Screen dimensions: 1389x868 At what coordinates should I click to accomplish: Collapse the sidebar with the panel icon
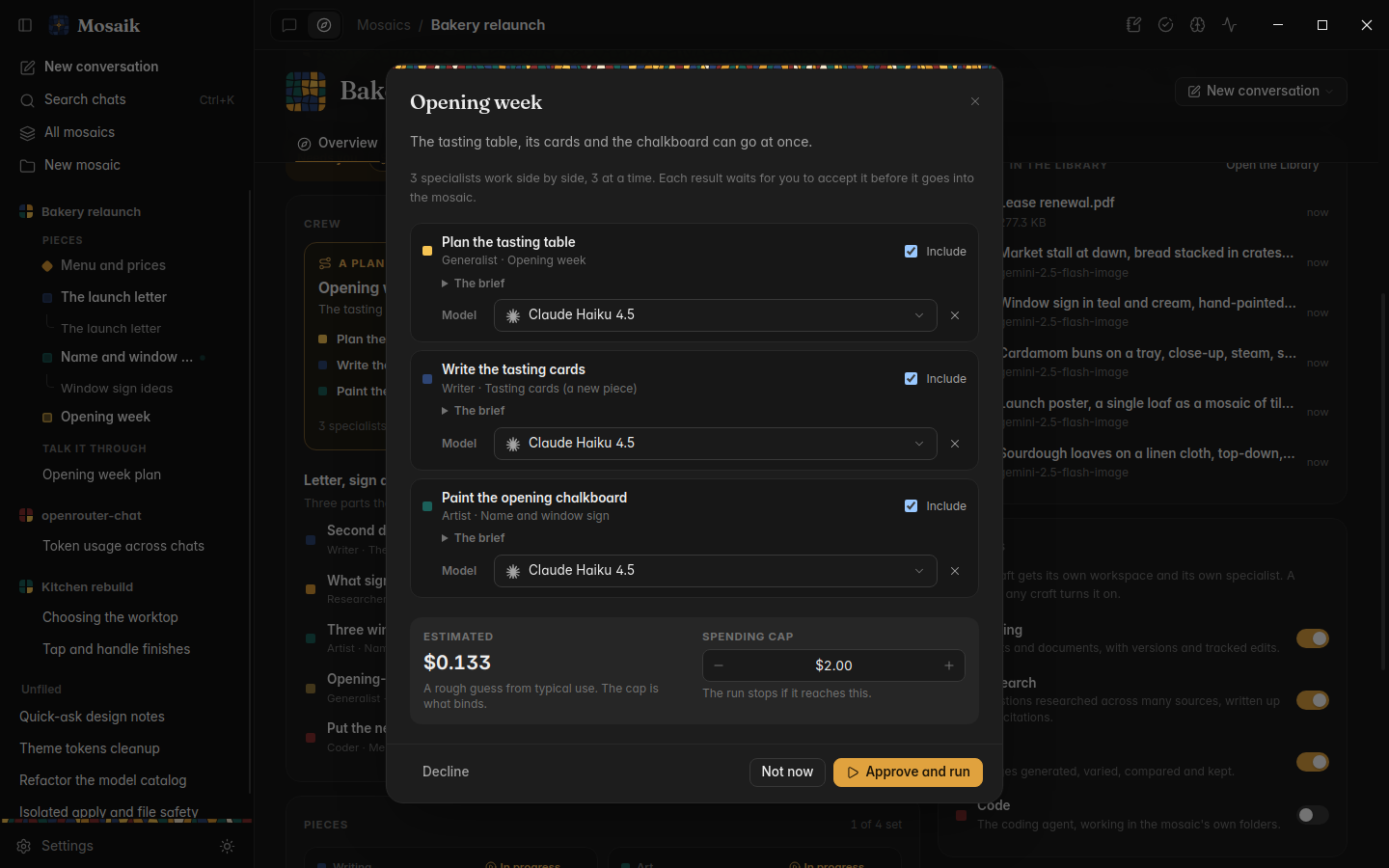[25, 25]
